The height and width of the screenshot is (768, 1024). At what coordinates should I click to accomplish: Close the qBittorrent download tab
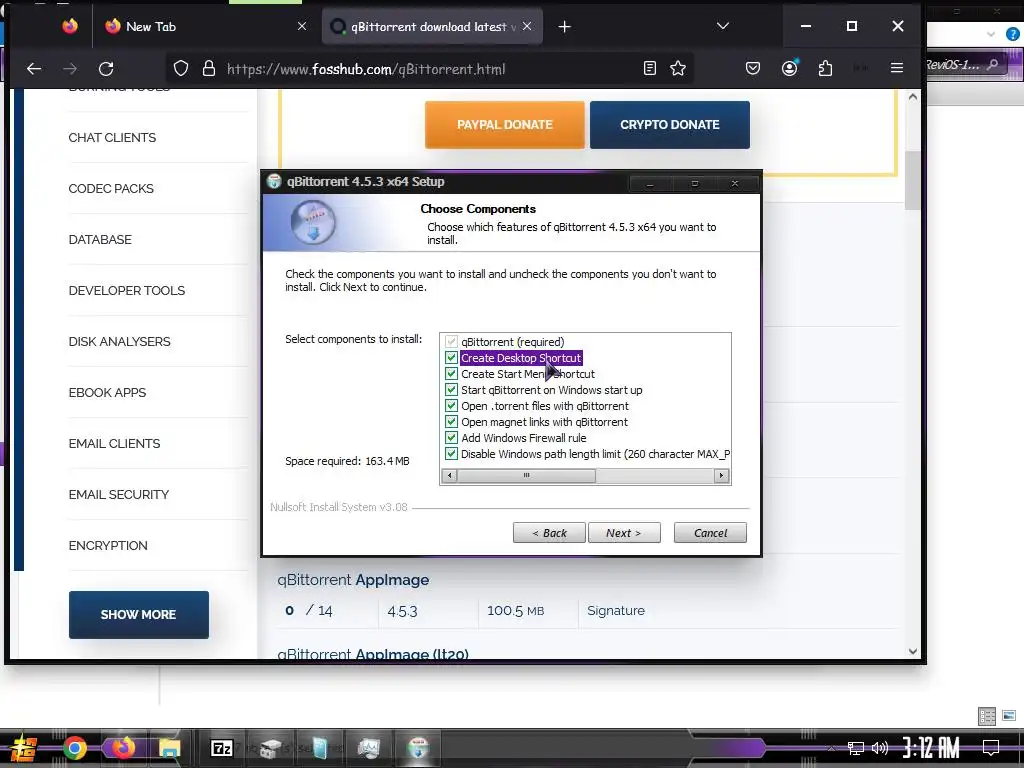(x=527, y=26)
